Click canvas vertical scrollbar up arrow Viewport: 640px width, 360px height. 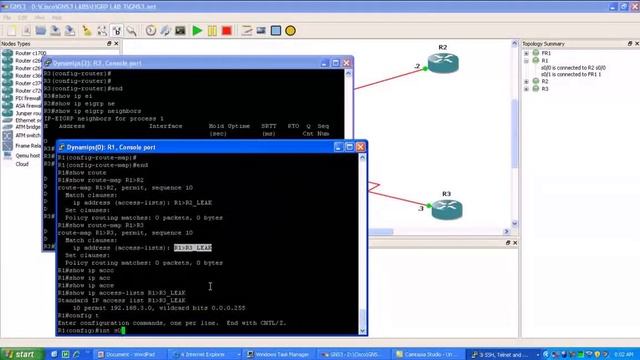pos(514,43)
